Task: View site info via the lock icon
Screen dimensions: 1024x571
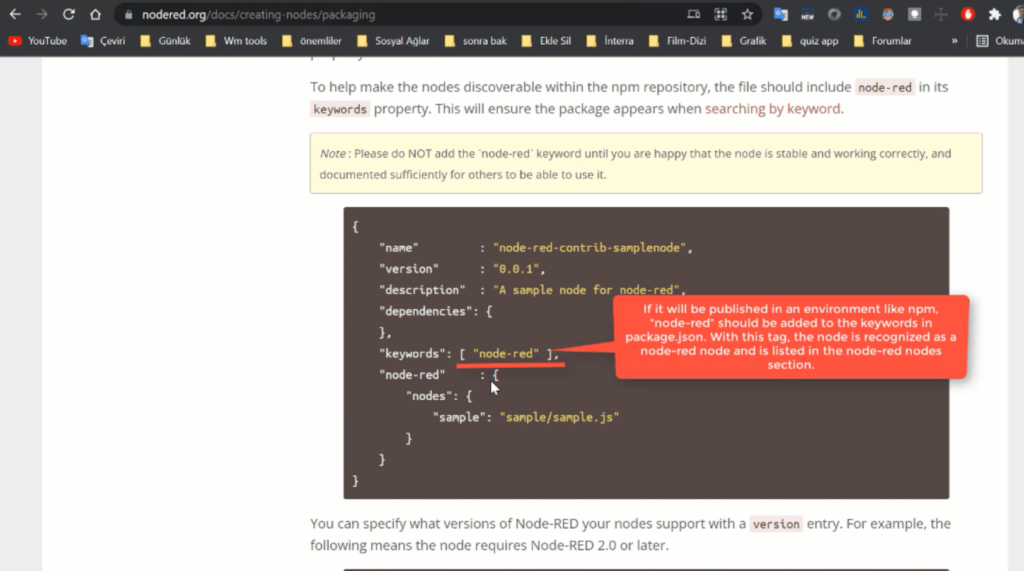Action: 129,14
